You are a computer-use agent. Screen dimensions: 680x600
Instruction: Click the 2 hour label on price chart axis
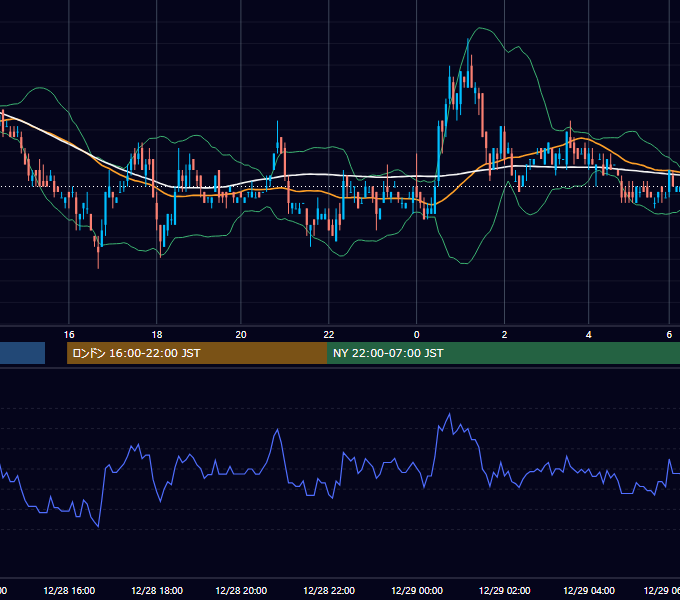[504, 335]
